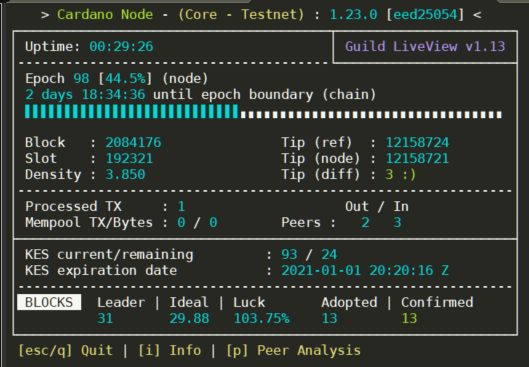Click the epoch progress 44.5% value
The height and width of the screenshot is (367, 529).
click(126, 79)
